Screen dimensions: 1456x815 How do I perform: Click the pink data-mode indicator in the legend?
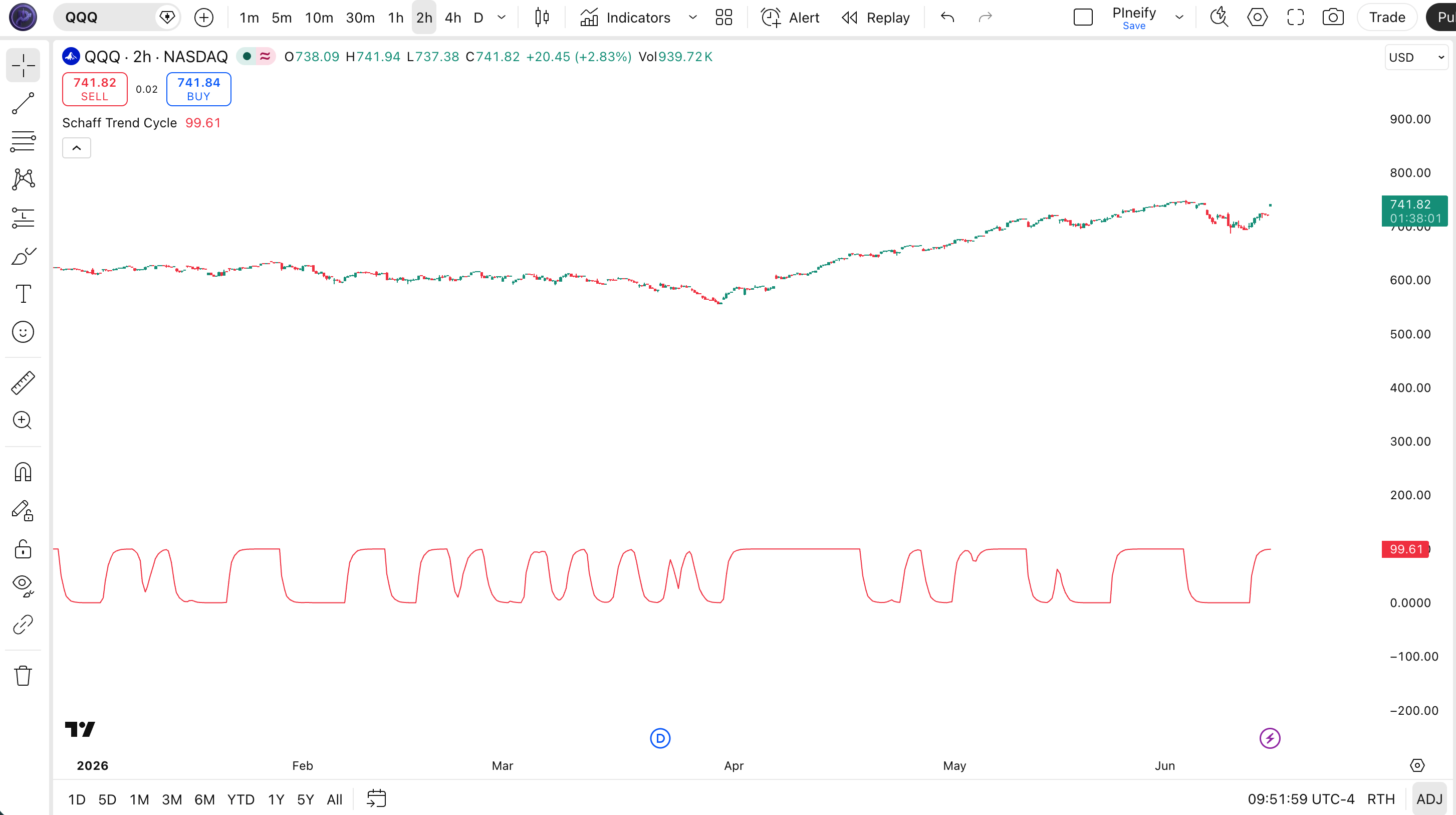tap(265, 57)
